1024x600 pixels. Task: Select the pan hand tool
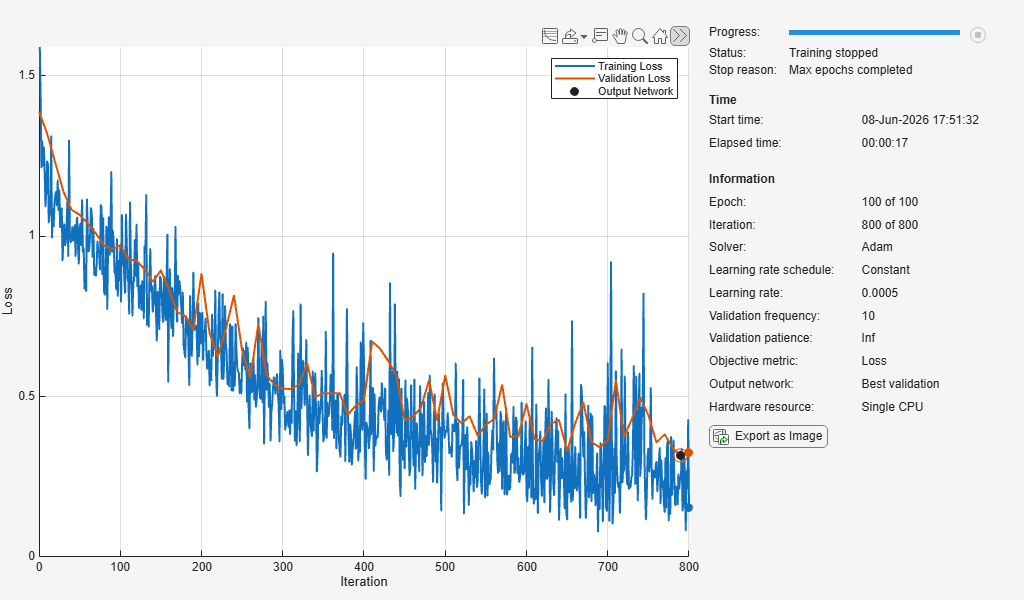click(x=620, y=36)
